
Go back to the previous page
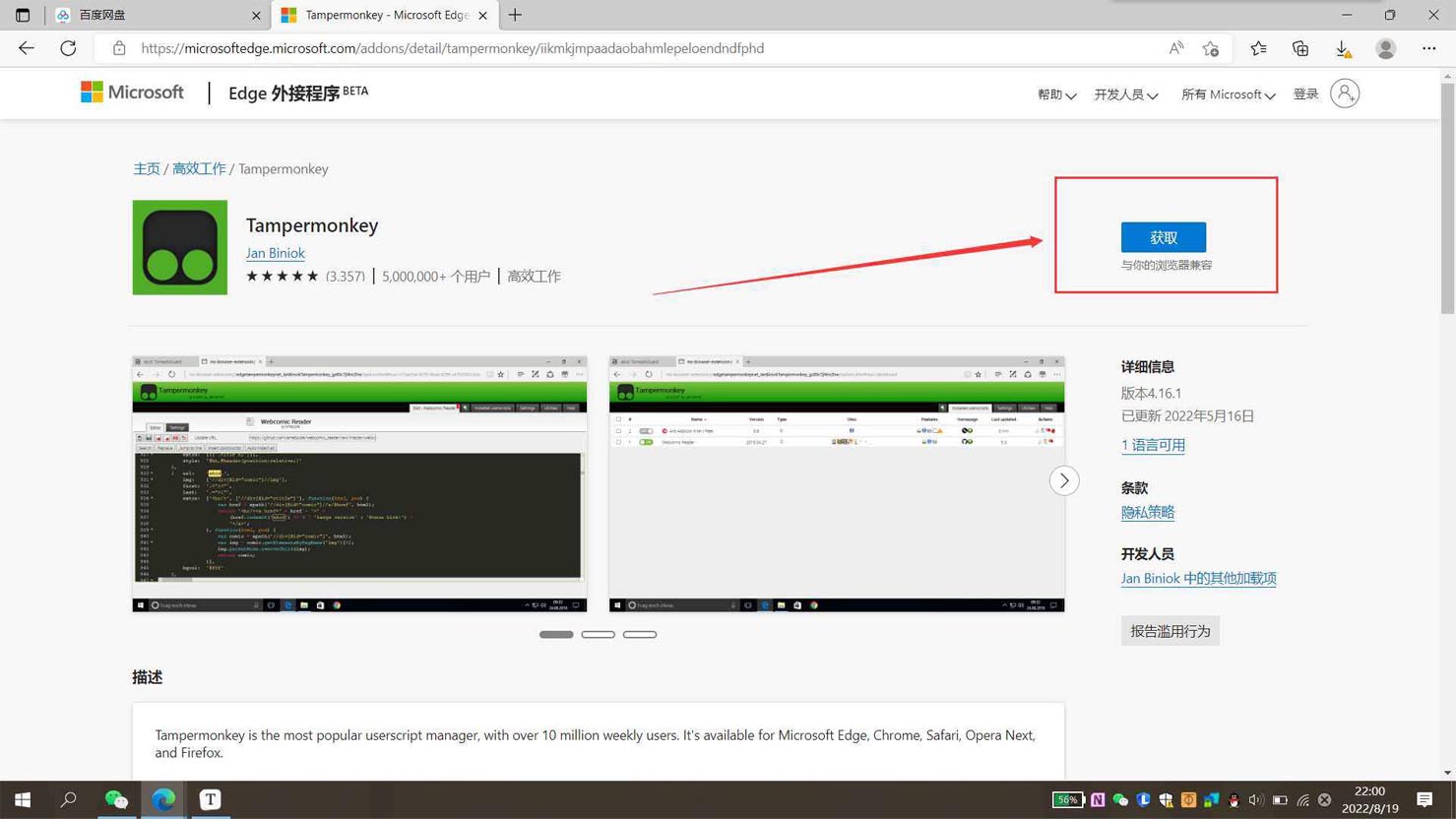coord(27,48)
